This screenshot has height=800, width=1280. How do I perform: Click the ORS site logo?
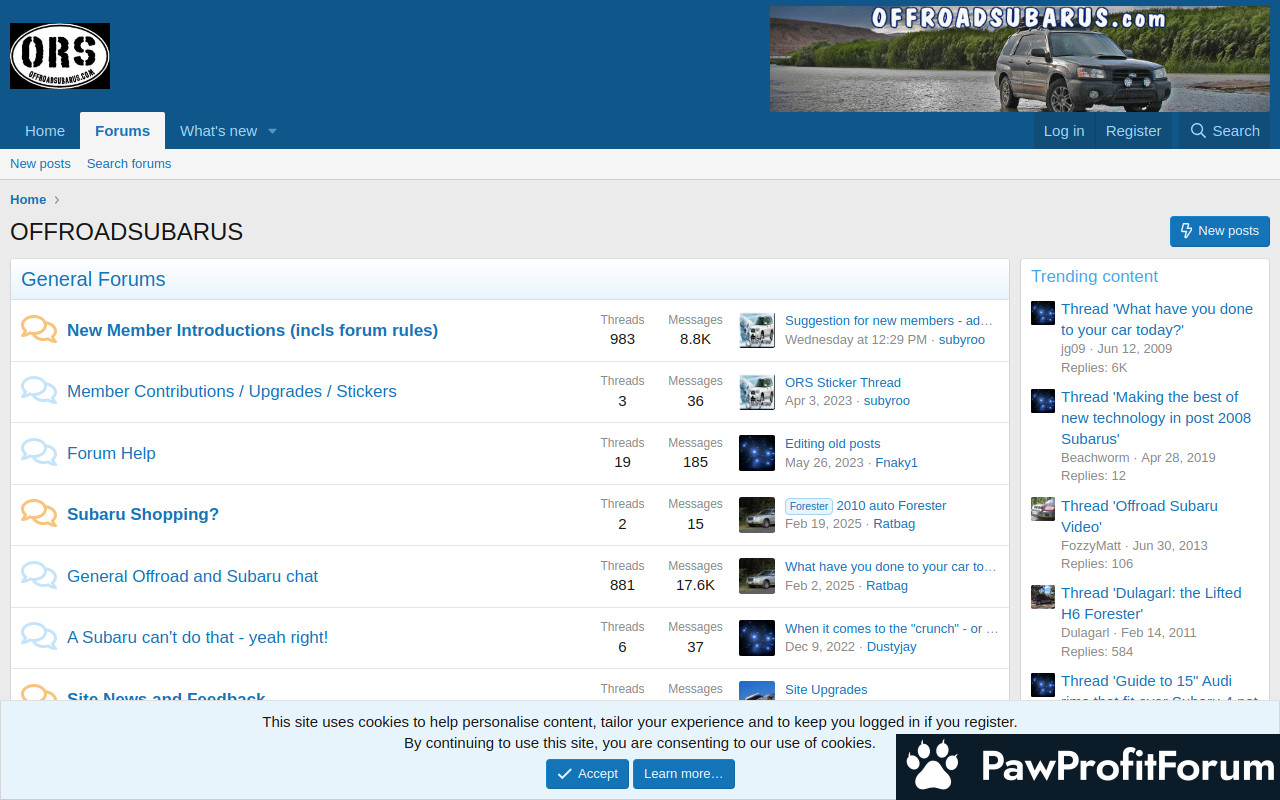click(x=60, y=56)
